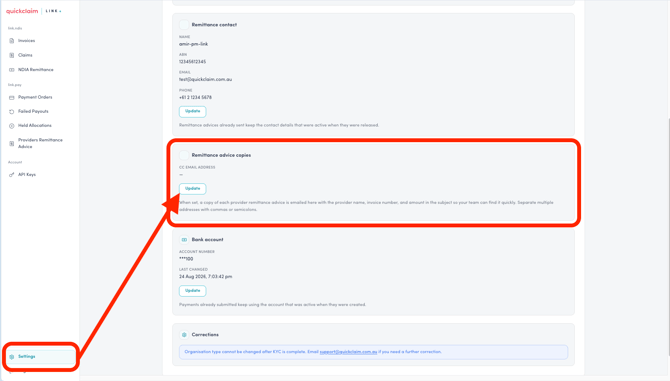The width and height of the screenshot is (670, 381).
Task: Update Remittance advice copies CC email
Action: coord(192,189)
